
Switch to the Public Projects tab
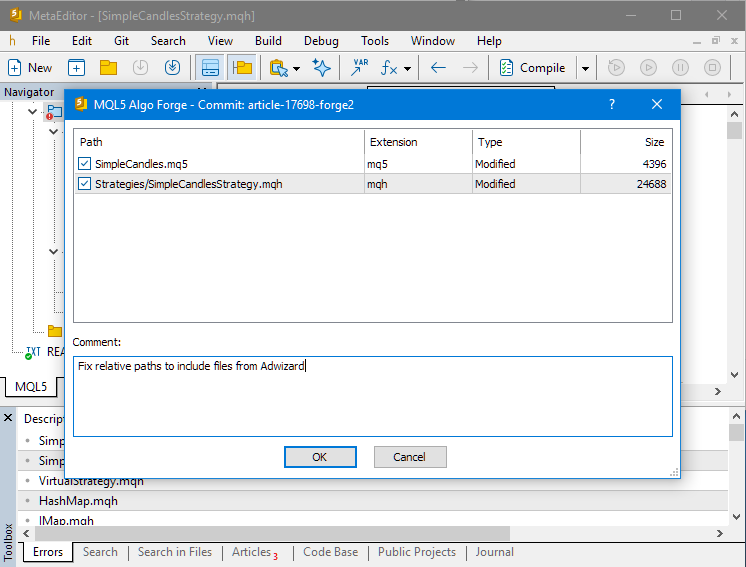pos(417,552)
